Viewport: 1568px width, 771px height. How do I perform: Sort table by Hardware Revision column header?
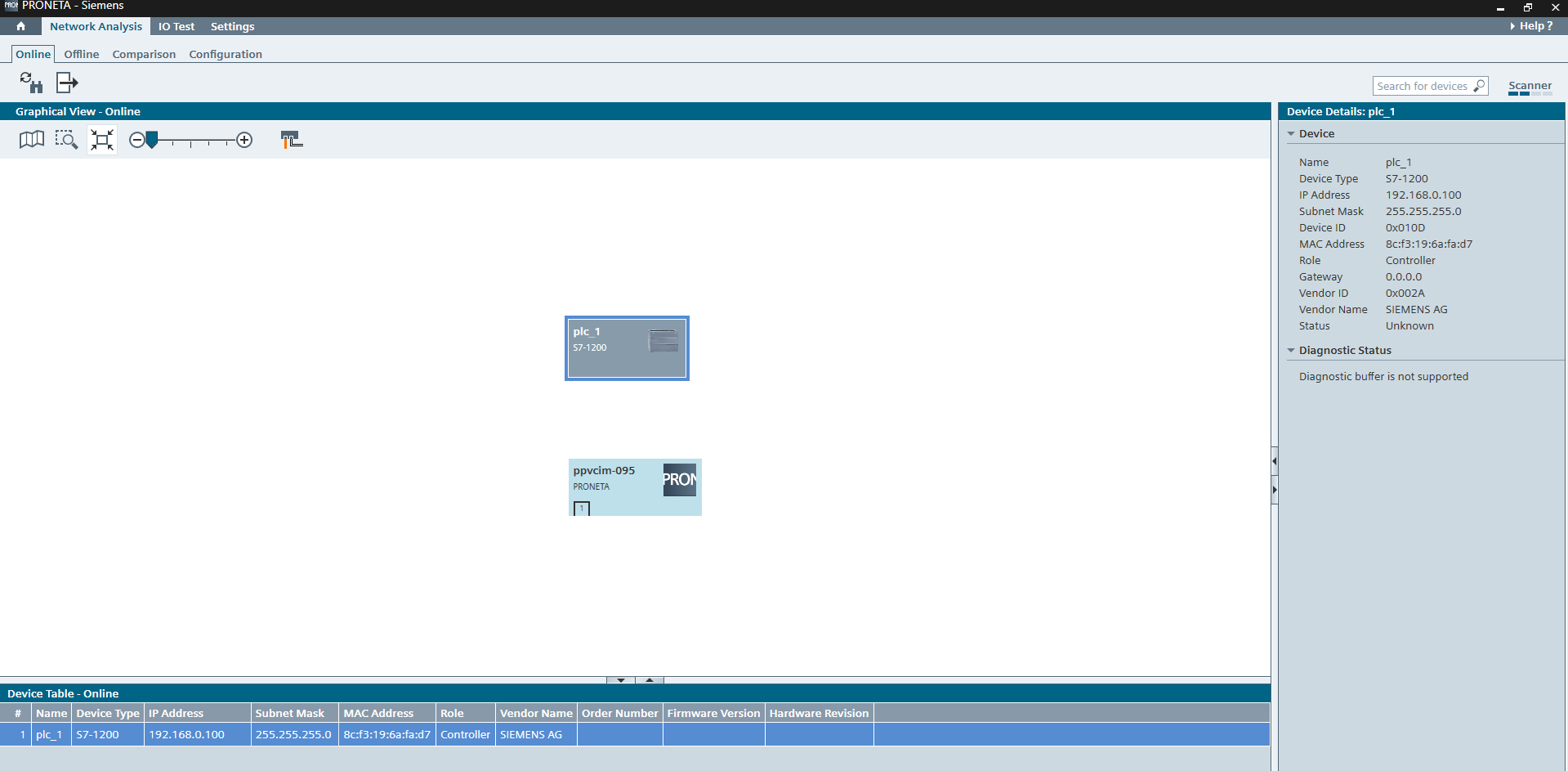tap(820, 713)
